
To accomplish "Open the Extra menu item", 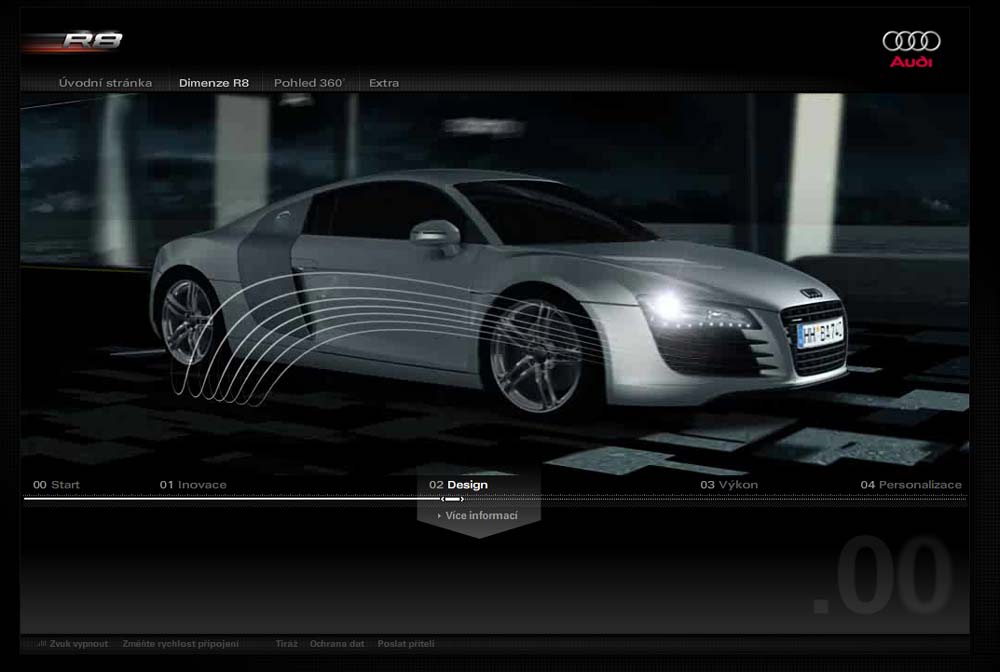I will pyautogui.click(x=384, y=83).
